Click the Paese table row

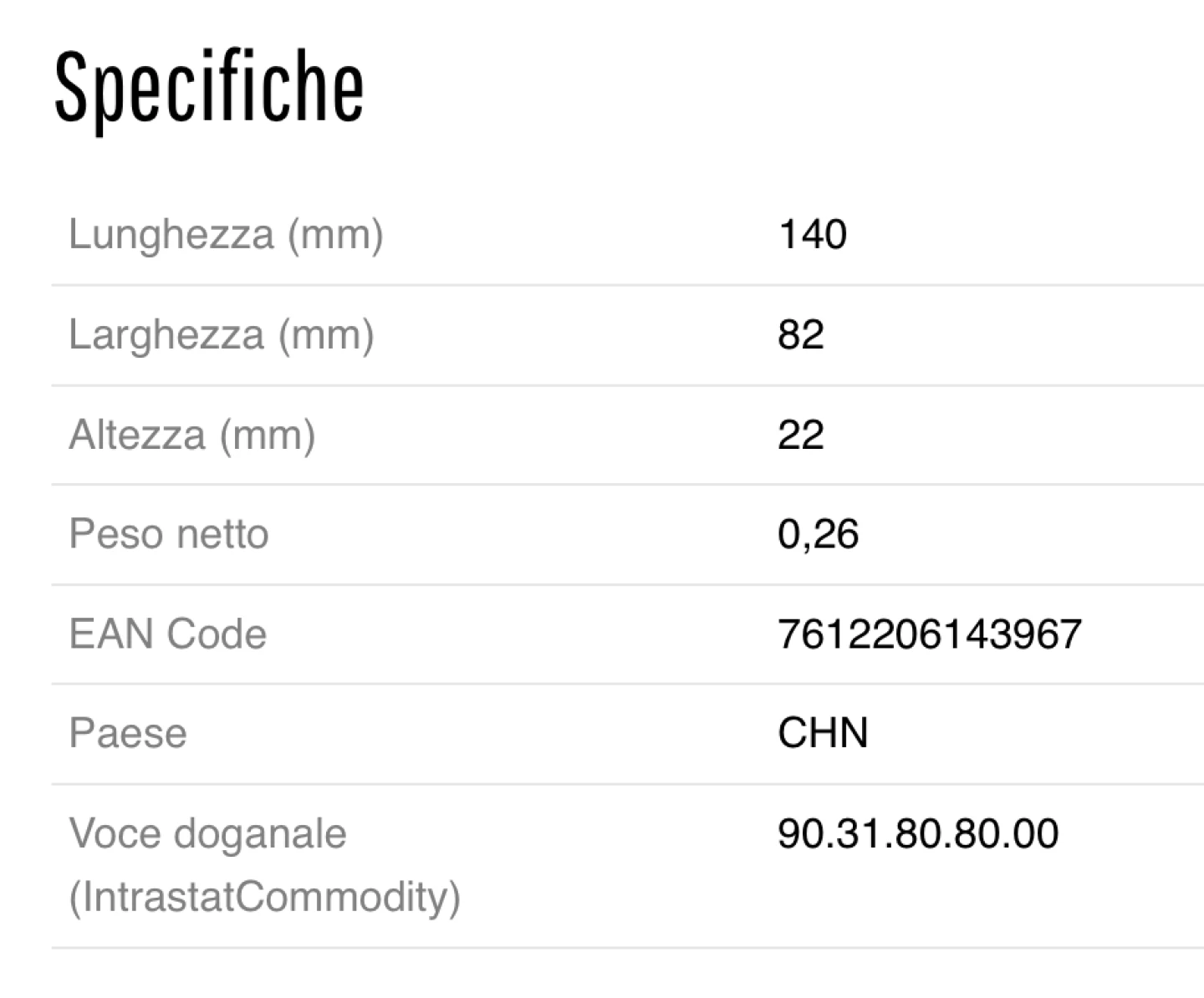click(x=628, y=734)
